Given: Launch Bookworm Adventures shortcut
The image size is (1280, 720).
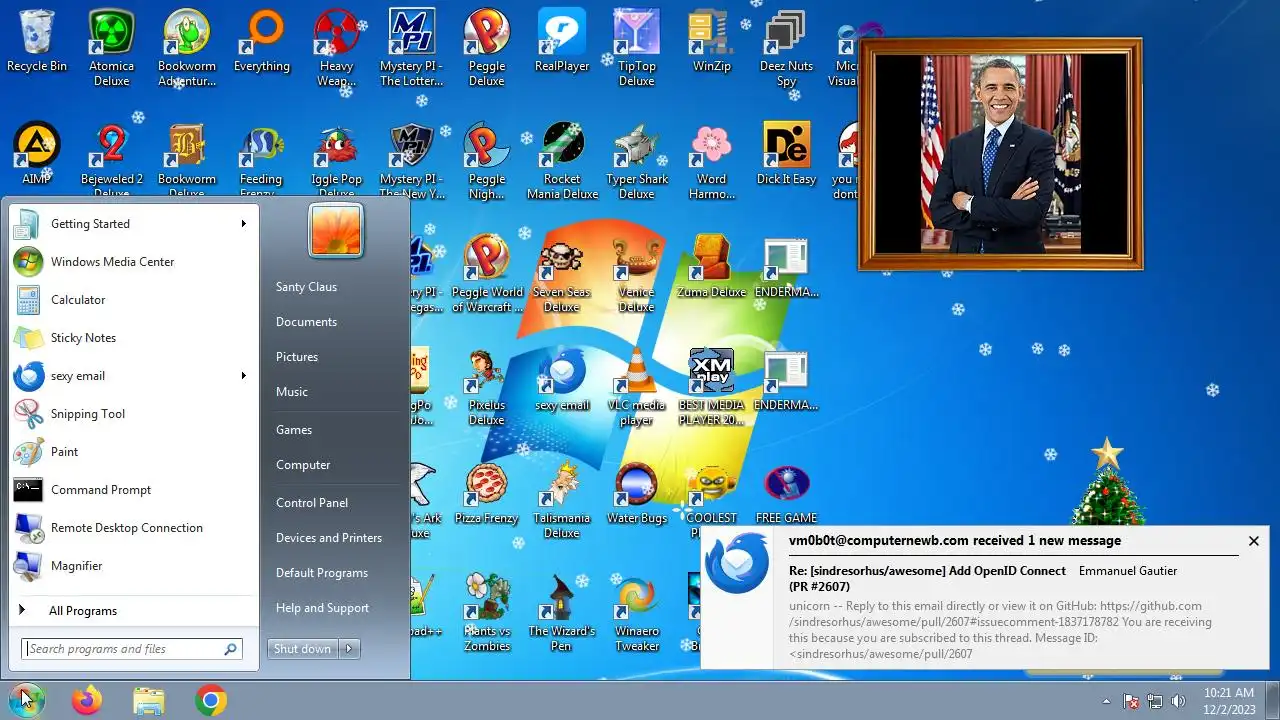Looking at the screenshot, I should (x=187, y=48).
